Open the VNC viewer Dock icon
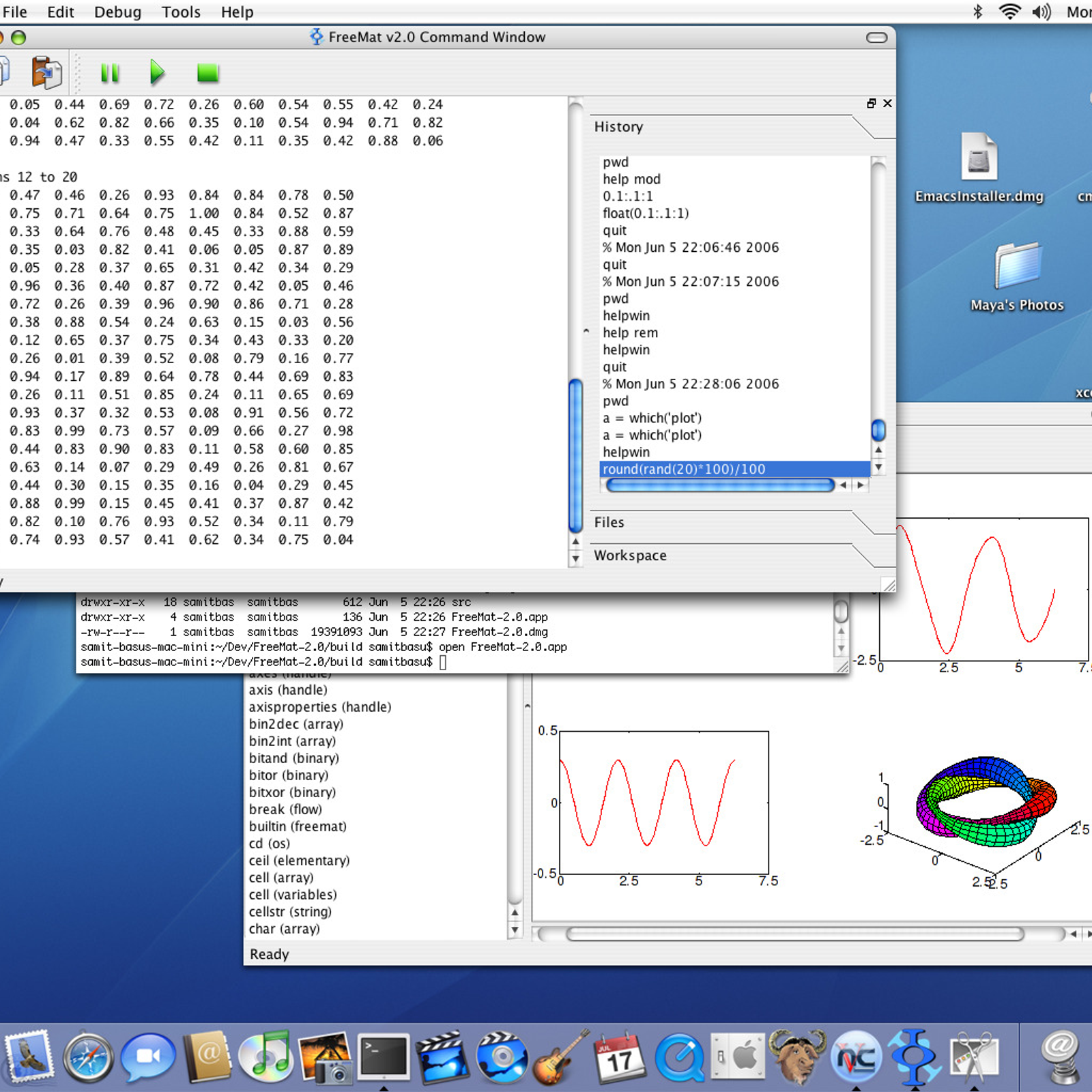 coord(856,1058)
